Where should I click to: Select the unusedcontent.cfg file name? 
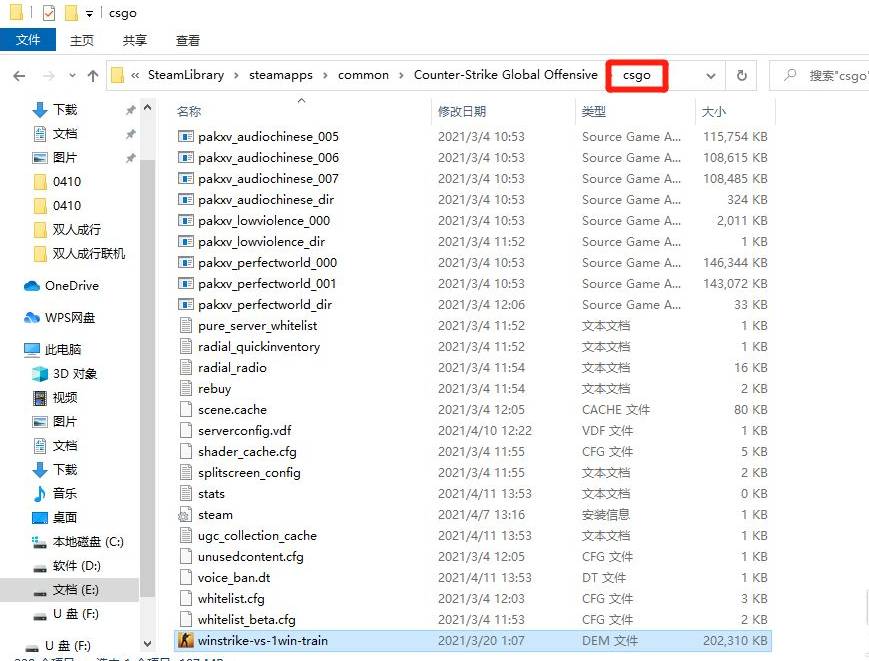pyautogui.click(x=251, y=557)
